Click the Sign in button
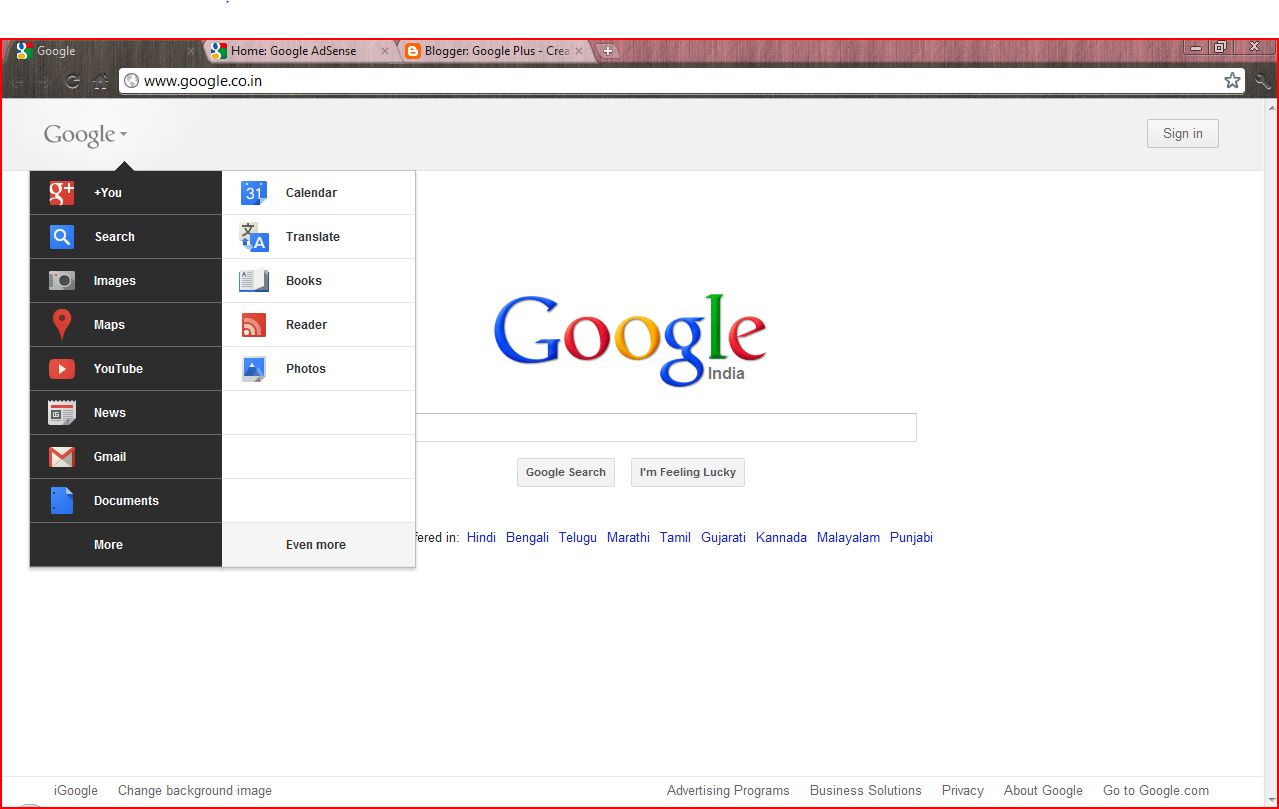 point(1181,133)
